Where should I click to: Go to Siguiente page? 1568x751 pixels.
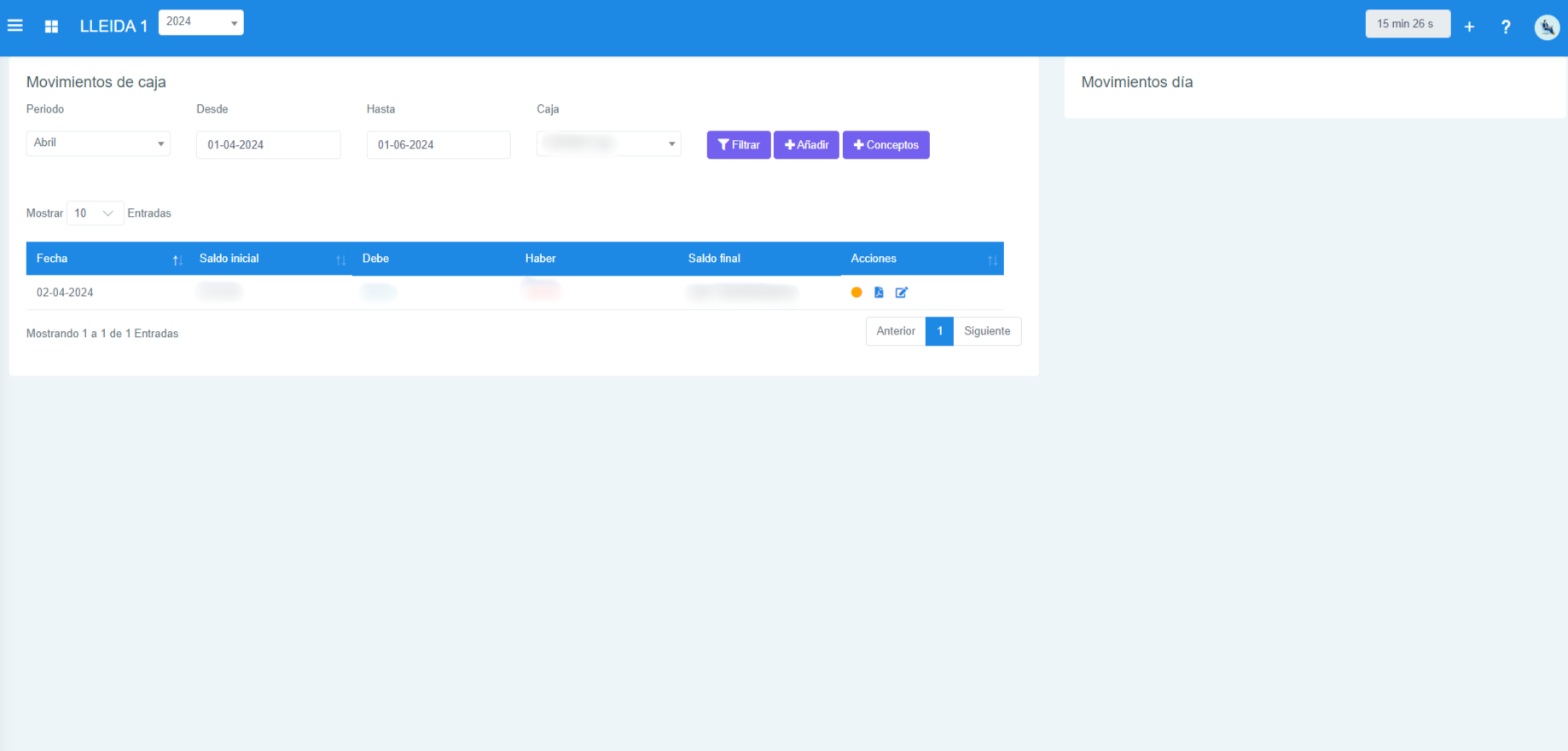[x=987, y=331]
